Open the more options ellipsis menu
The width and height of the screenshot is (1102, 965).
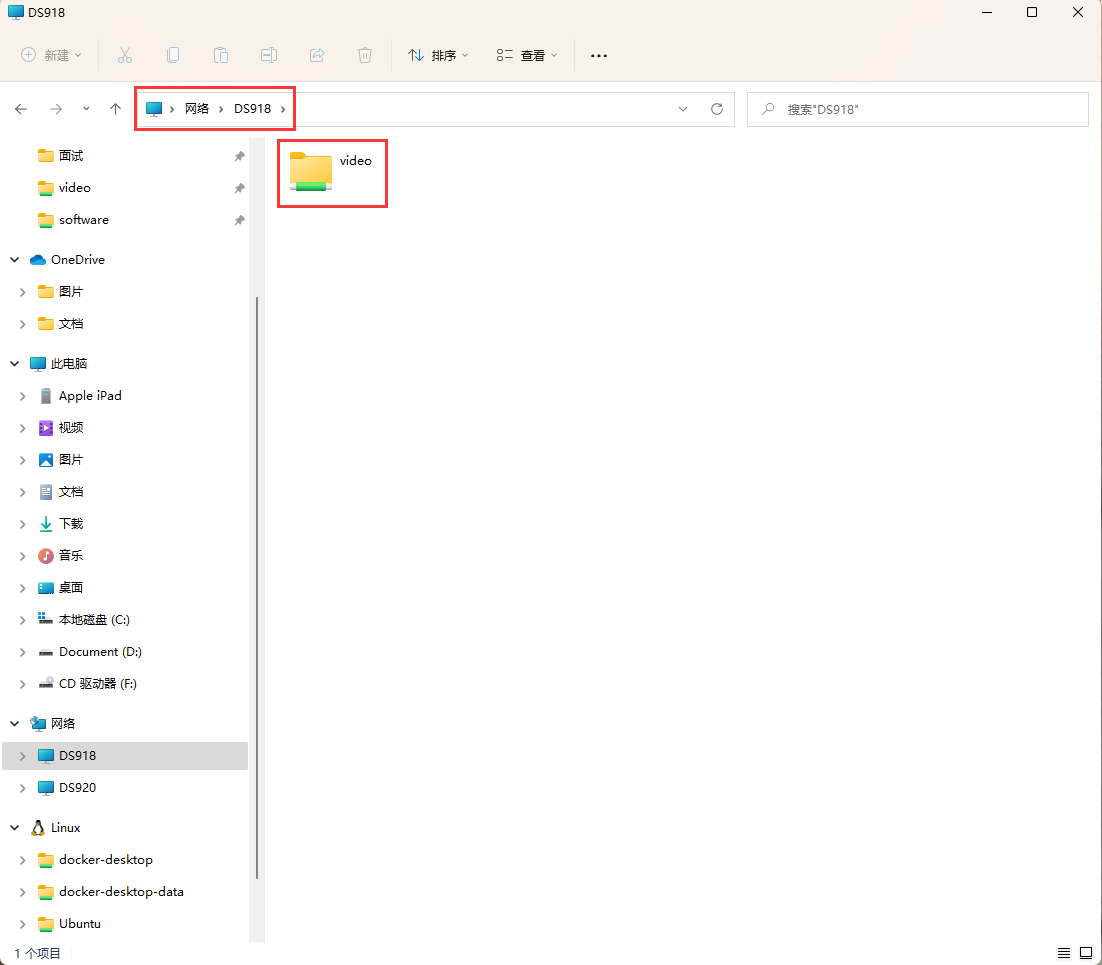(x=599, y=55)
